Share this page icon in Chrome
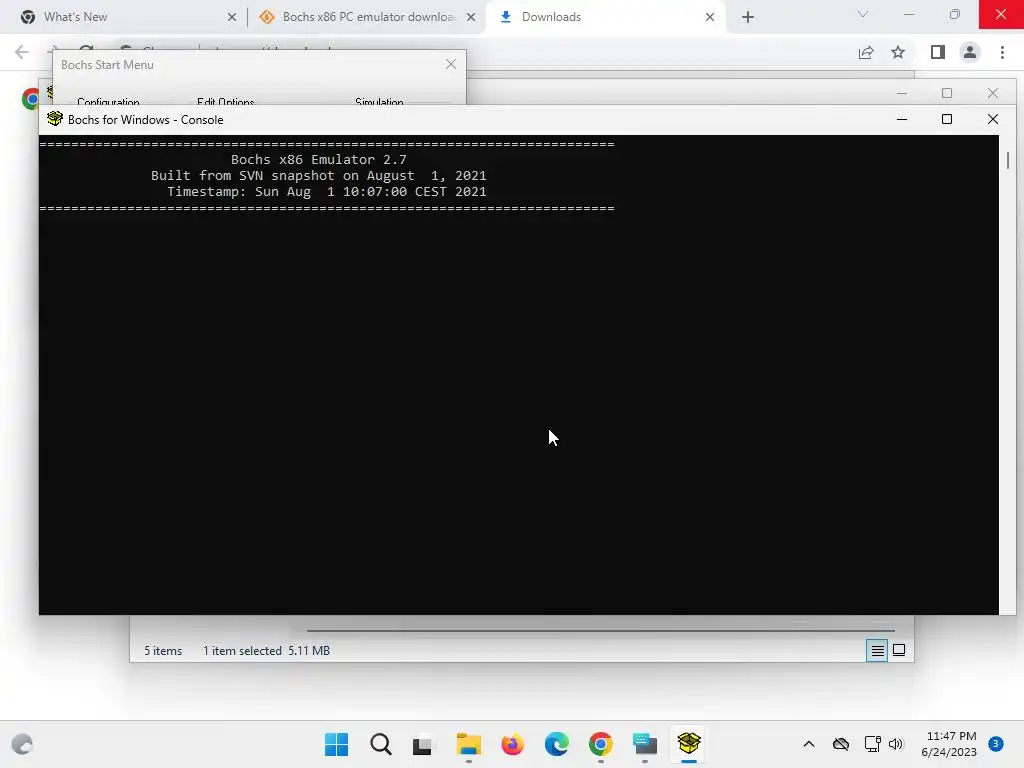The height and width of the screenshot is (768, 1024). 866,52
